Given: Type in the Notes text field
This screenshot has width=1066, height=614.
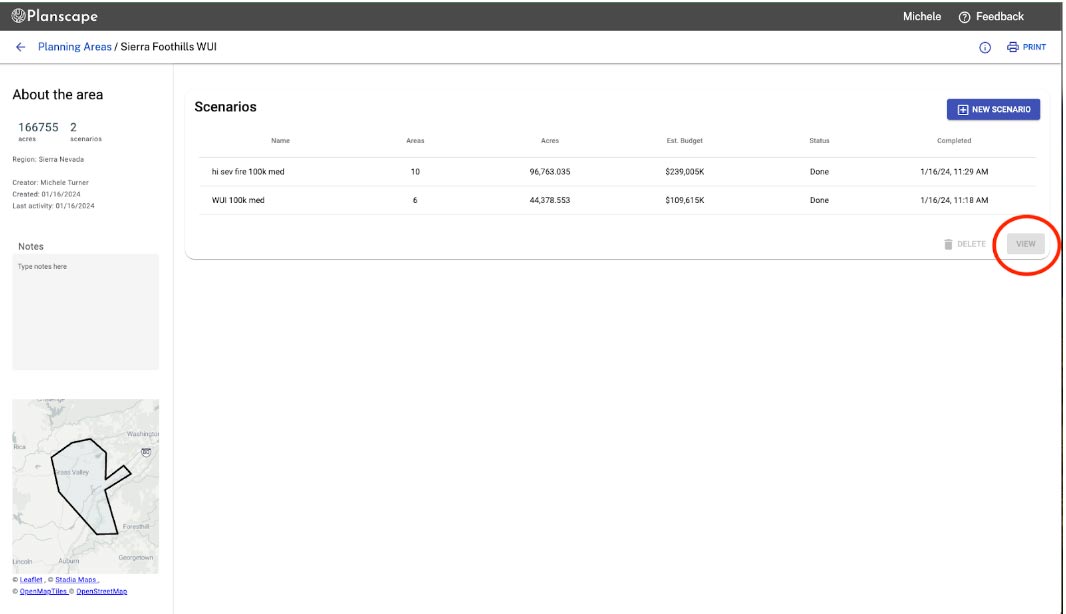Looking at the screenshot, I should 85,311.
